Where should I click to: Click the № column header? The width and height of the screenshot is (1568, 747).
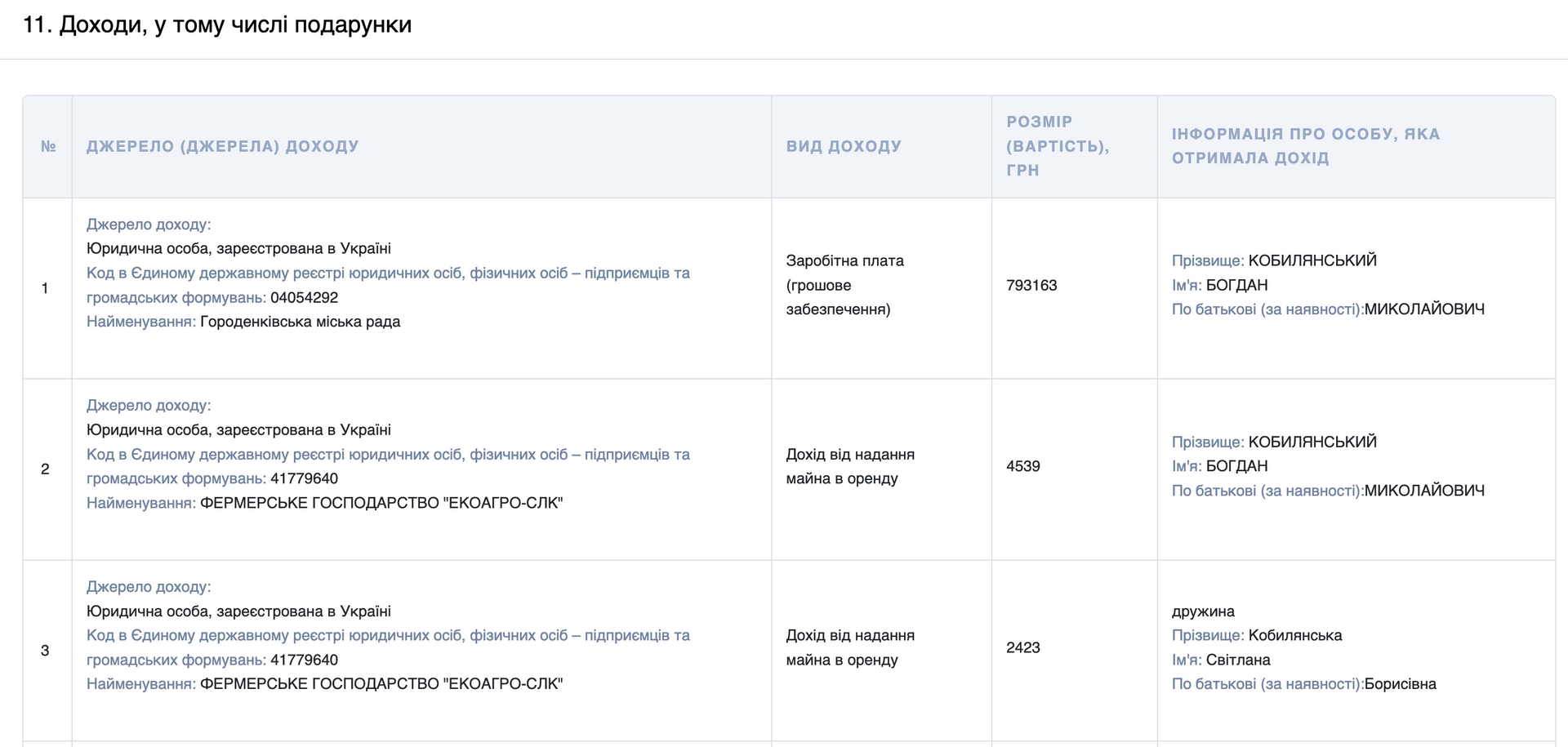[x=48, y=147]
